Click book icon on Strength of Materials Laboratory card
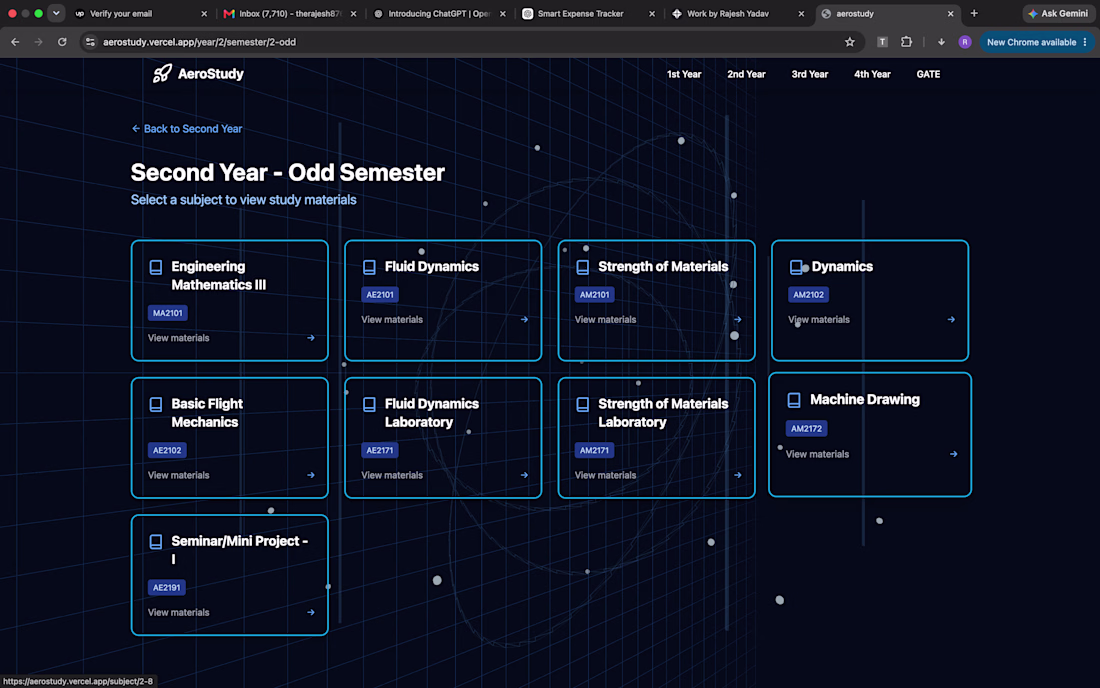Image resolution: width=1100 pixels, height=688 pixels. (582, 405)
